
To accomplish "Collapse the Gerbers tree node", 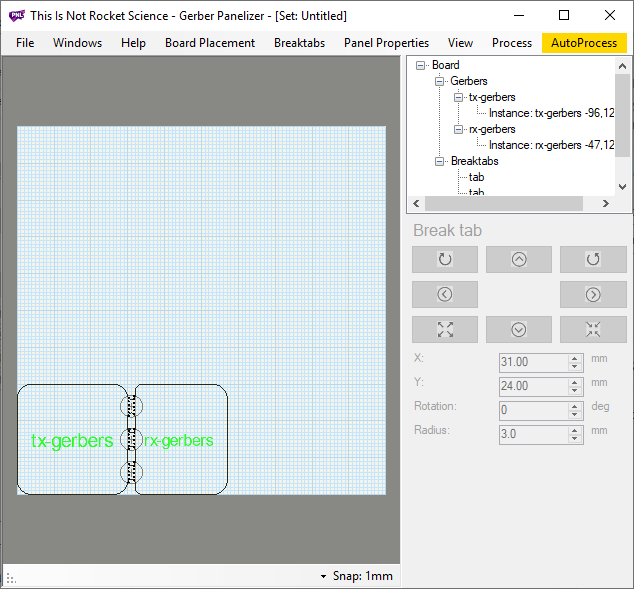I will pos(439,81).
